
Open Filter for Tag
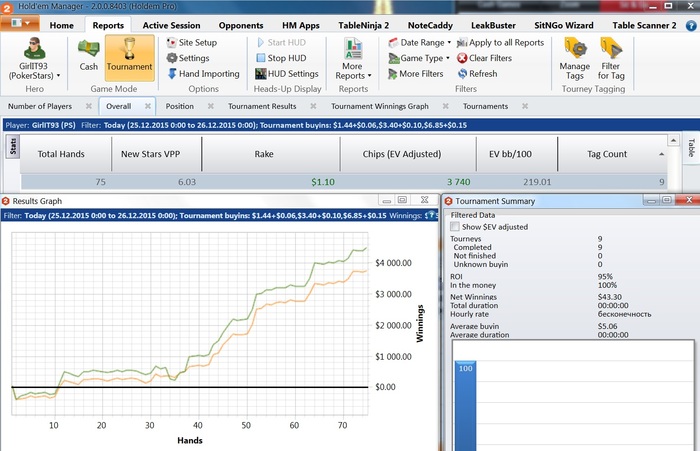pyautogui.click(x=611, y=59)
